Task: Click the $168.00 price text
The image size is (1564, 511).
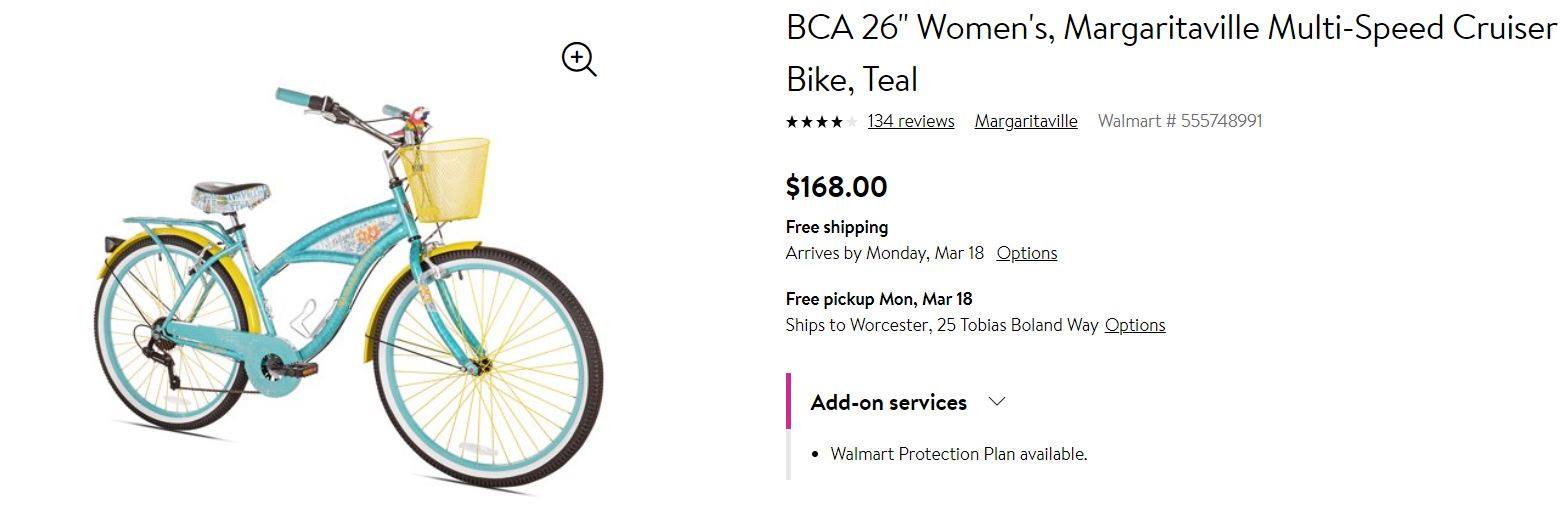Action: coord(837,187)
